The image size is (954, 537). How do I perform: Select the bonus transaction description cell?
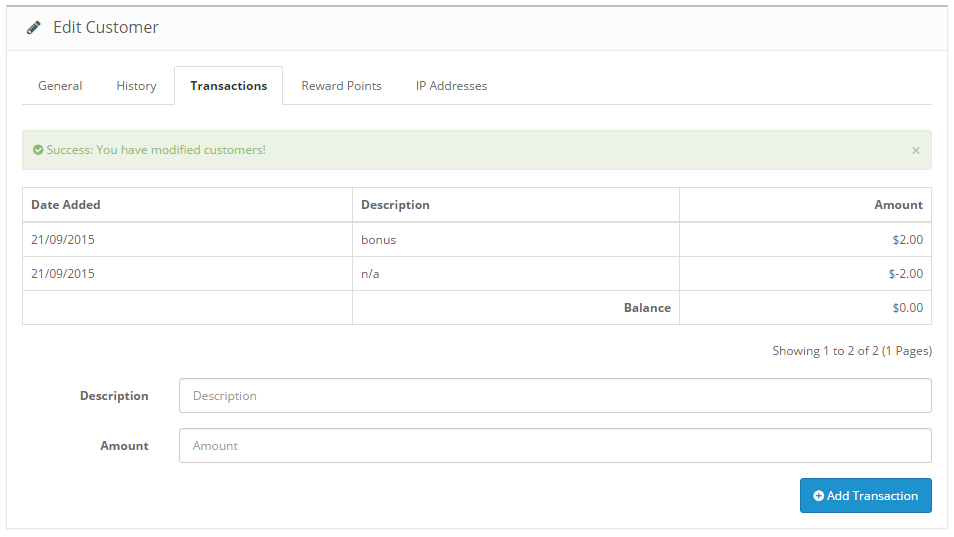[x=379, y=240]
